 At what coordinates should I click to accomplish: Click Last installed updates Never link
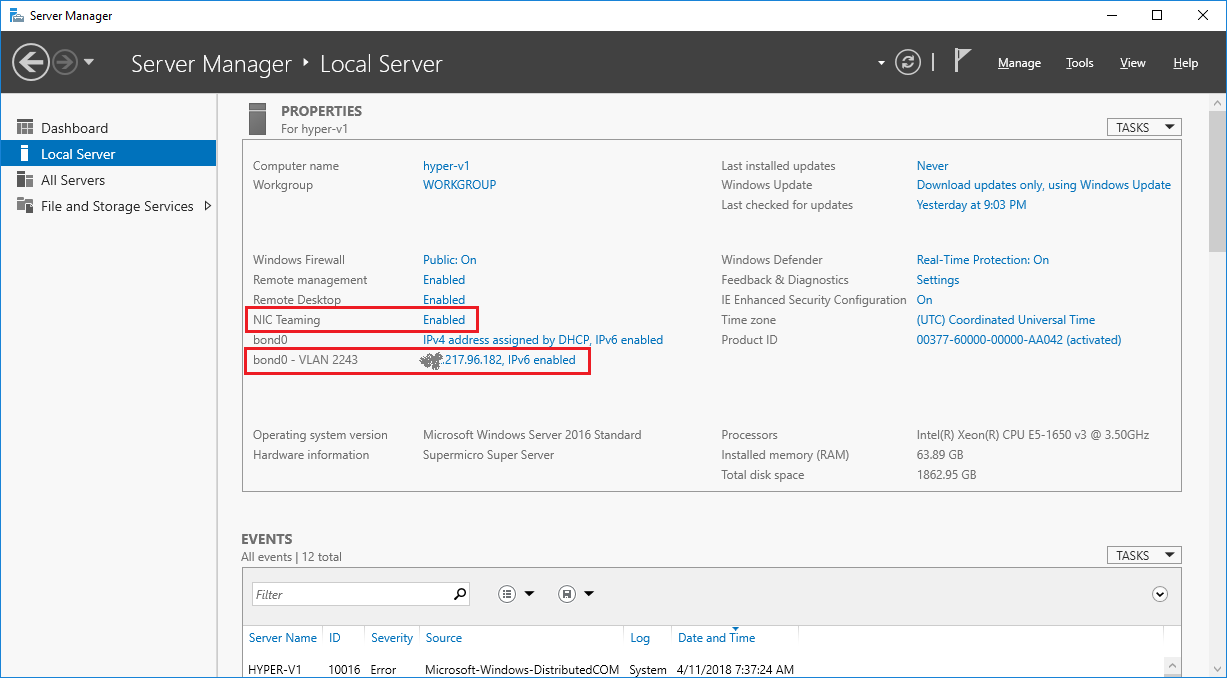pos(932,166)
